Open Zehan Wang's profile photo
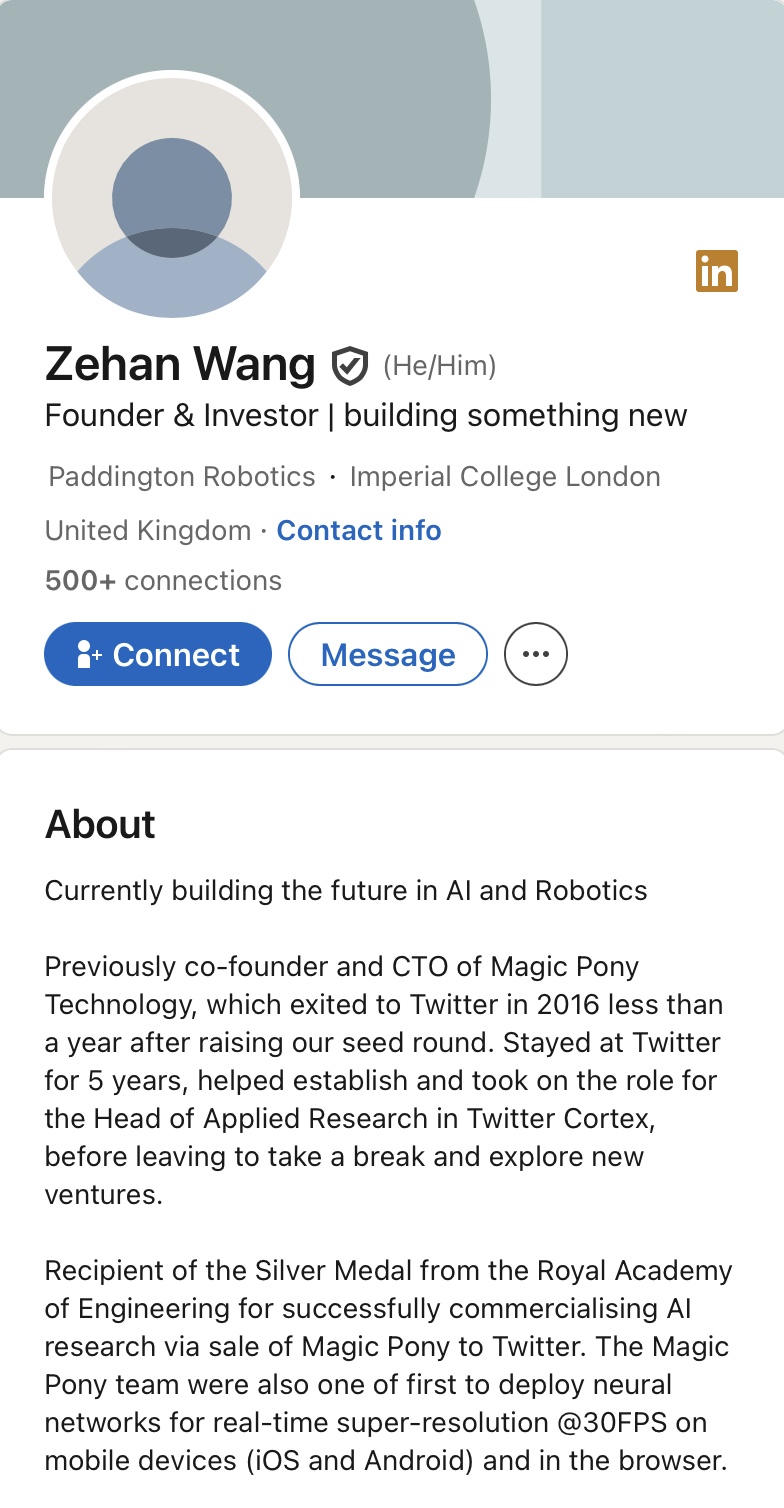784x1508 pixels. click(x=172, y=199)
